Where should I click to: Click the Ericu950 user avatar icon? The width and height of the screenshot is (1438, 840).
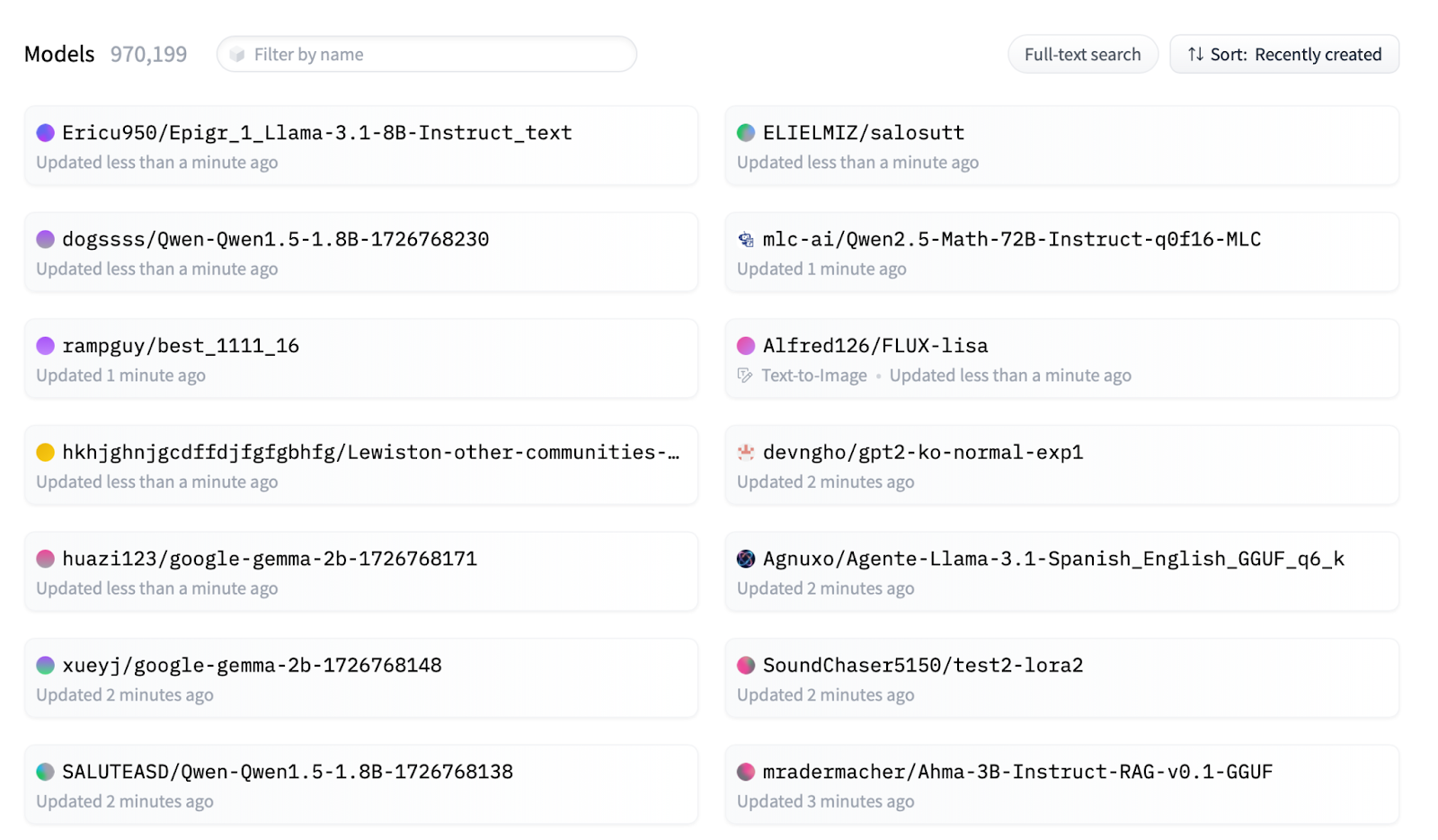pos(45,133)
